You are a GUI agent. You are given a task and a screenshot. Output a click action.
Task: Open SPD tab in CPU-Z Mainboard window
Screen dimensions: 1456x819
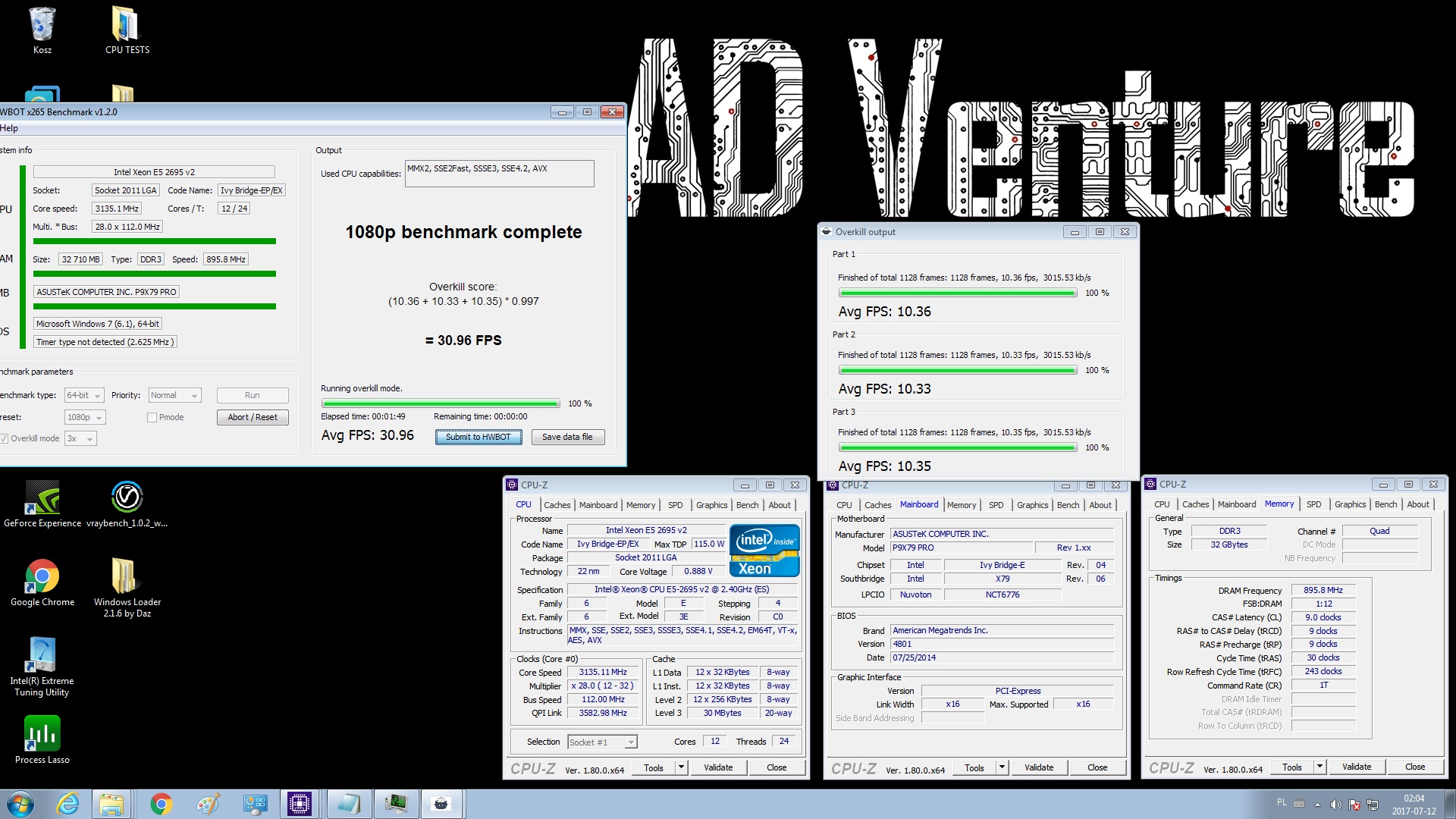[x=996, y=505]
